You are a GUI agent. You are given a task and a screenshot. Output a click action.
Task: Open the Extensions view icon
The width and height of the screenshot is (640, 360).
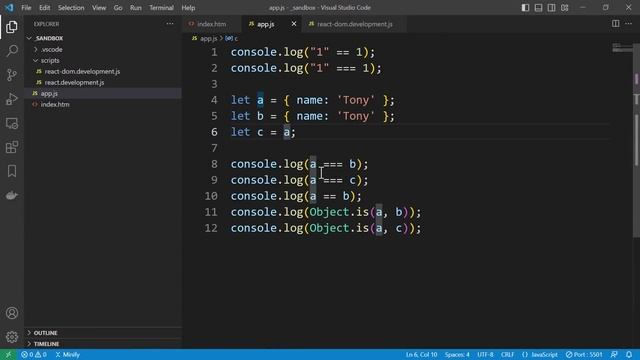[x=12, y=147]
